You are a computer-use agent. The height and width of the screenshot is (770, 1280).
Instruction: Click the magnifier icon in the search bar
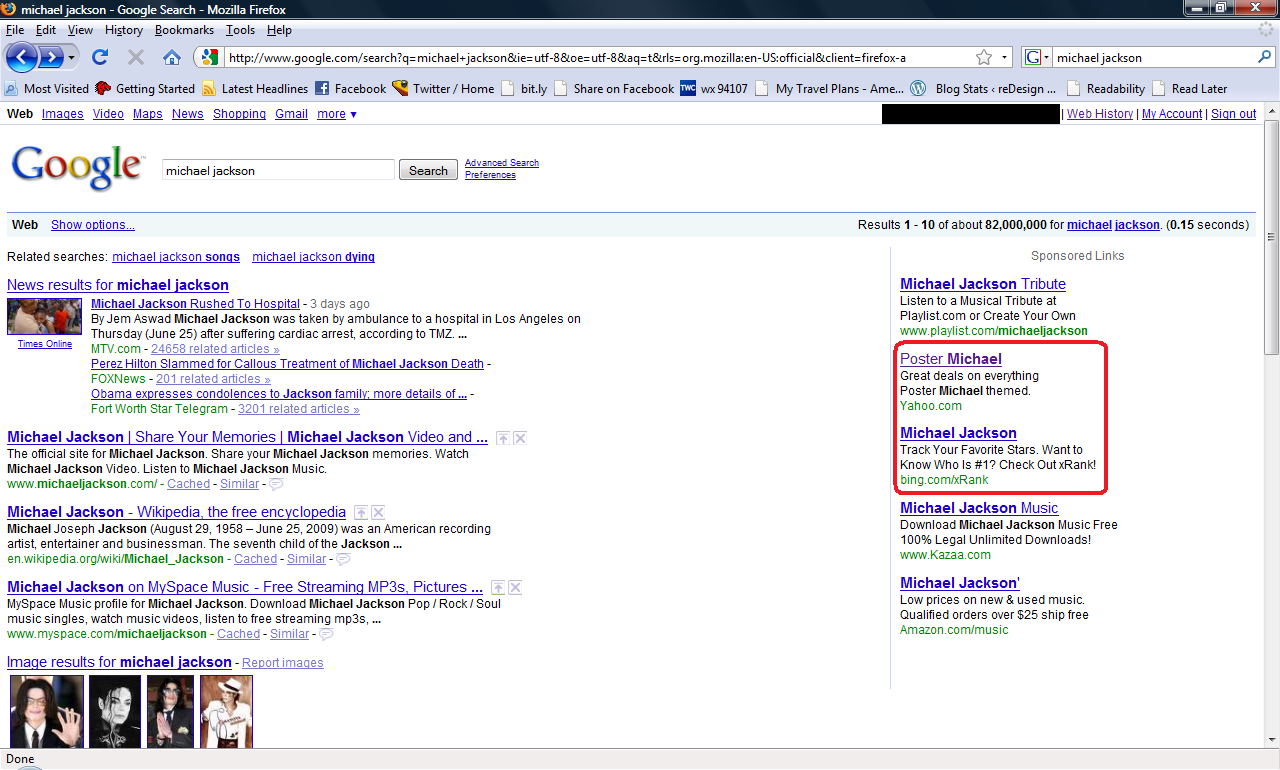click(x=1264, y=58)
